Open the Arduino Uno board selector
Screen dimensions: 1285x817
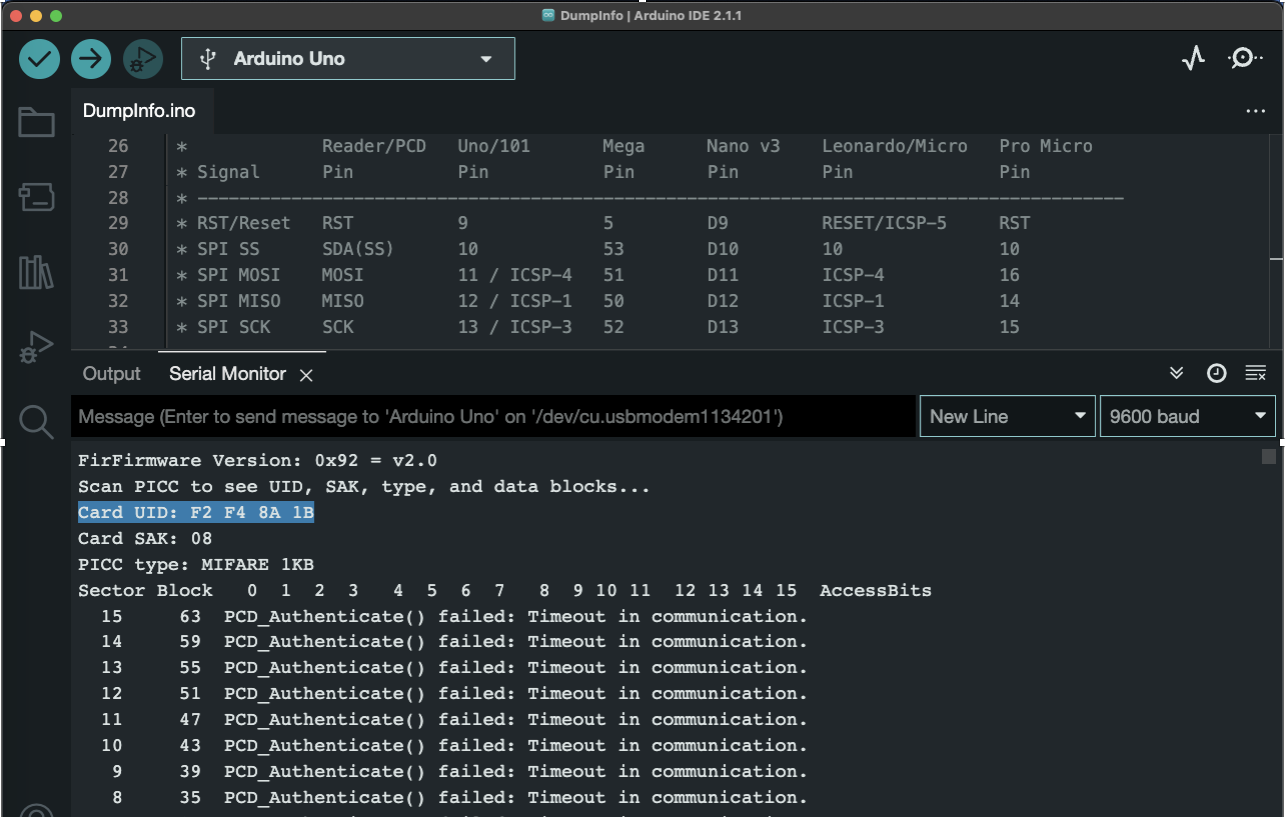(x=348, y=59)
